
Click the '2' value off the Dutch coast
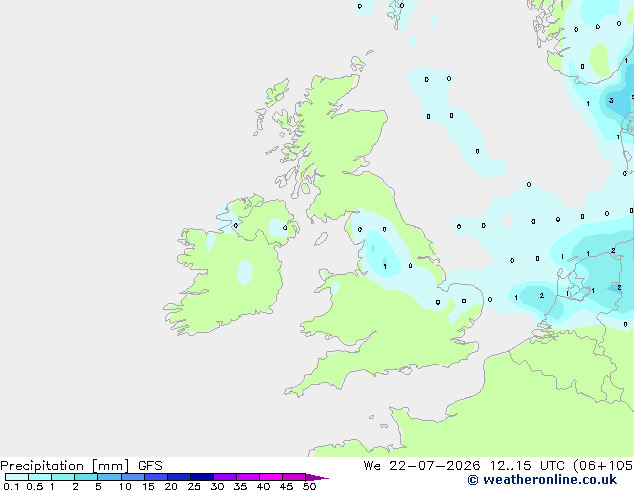point(542,296)
